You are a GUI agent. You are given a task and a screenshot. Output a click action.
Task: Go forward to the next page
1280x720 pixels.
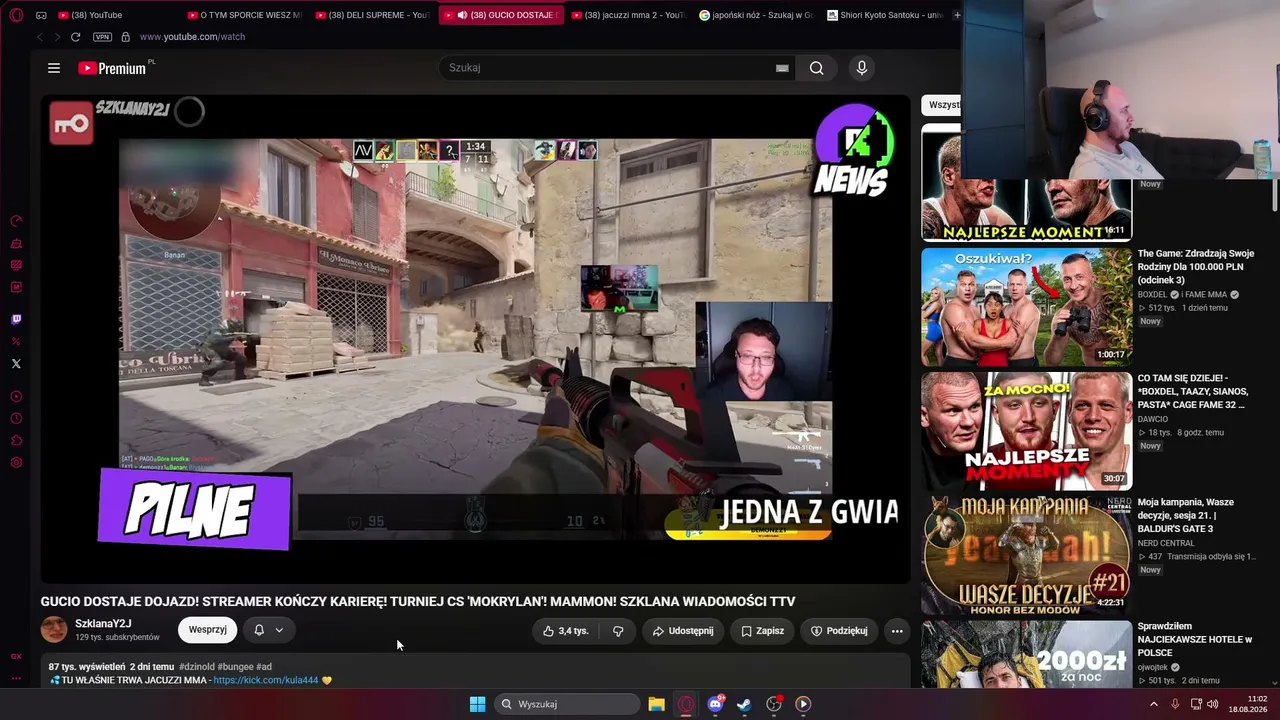[57, 37]
